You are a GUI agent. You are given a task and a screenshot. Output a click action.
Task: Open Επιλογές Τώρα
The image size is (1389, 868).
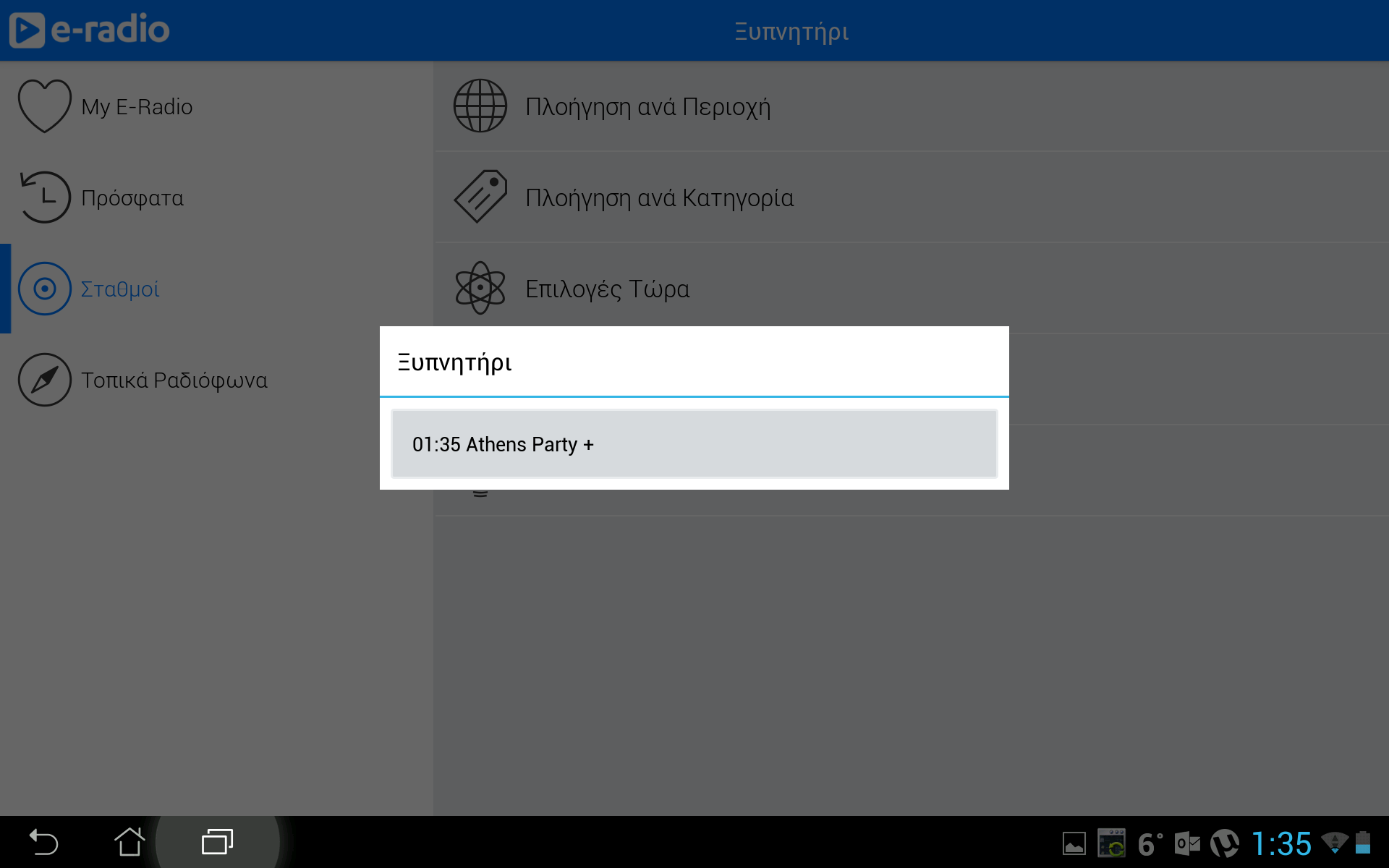tap(912, 289)
